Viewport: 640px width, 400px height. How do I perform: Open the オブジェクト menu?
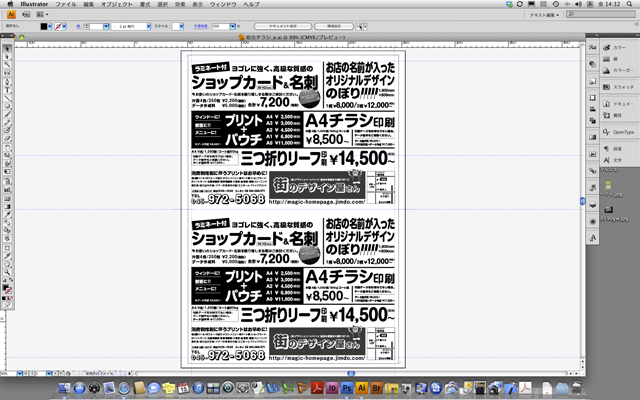click(119, 5)
